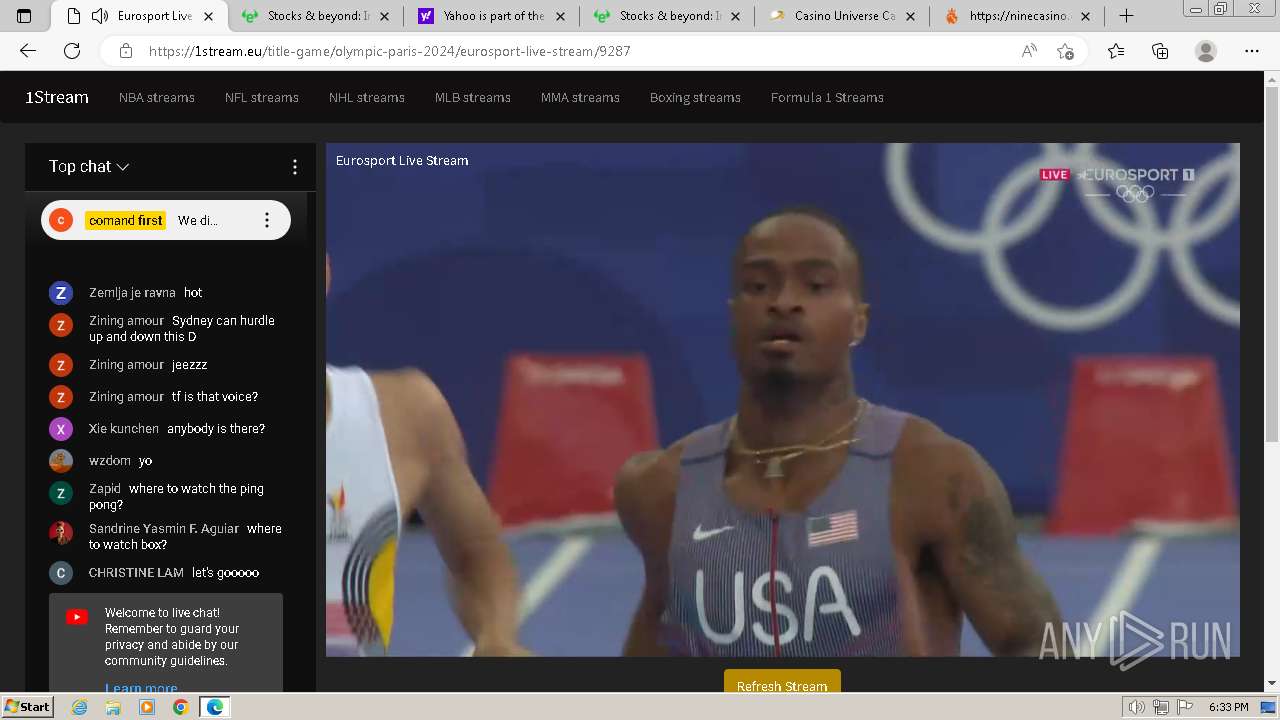1280x720 pixels.
Task: Open File Explorer from the taskbar
Action: pyautogui.click(x=113, y=707)
